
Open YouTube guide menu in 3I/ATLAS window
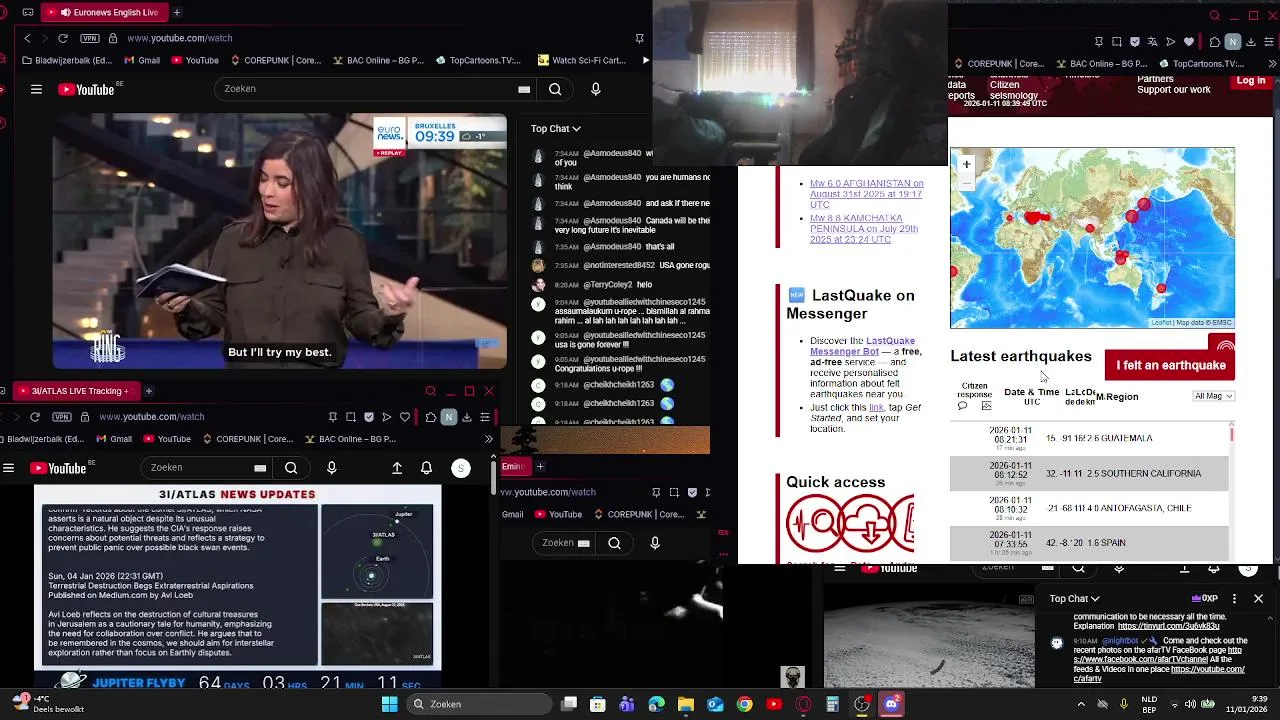[x=8, y=468]
